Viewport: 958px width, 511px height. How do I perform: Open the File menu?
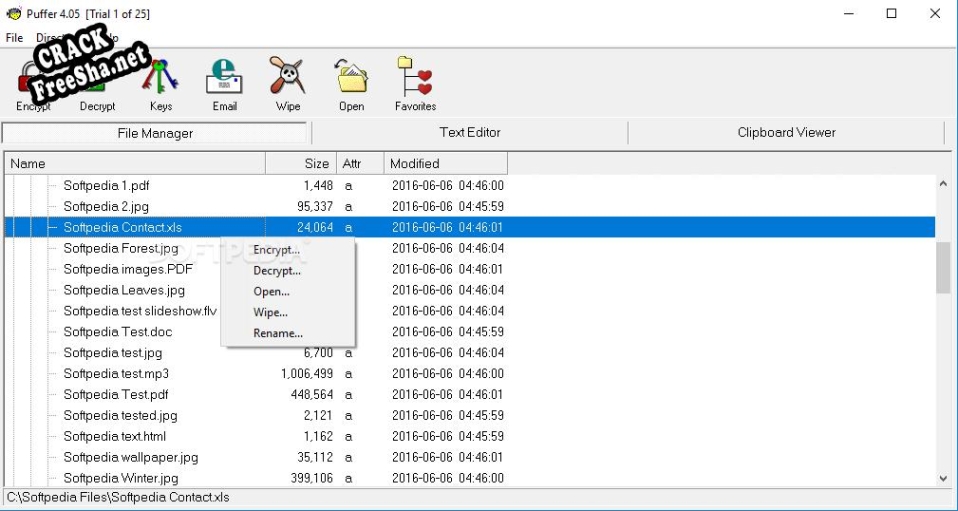coord(14,38)
